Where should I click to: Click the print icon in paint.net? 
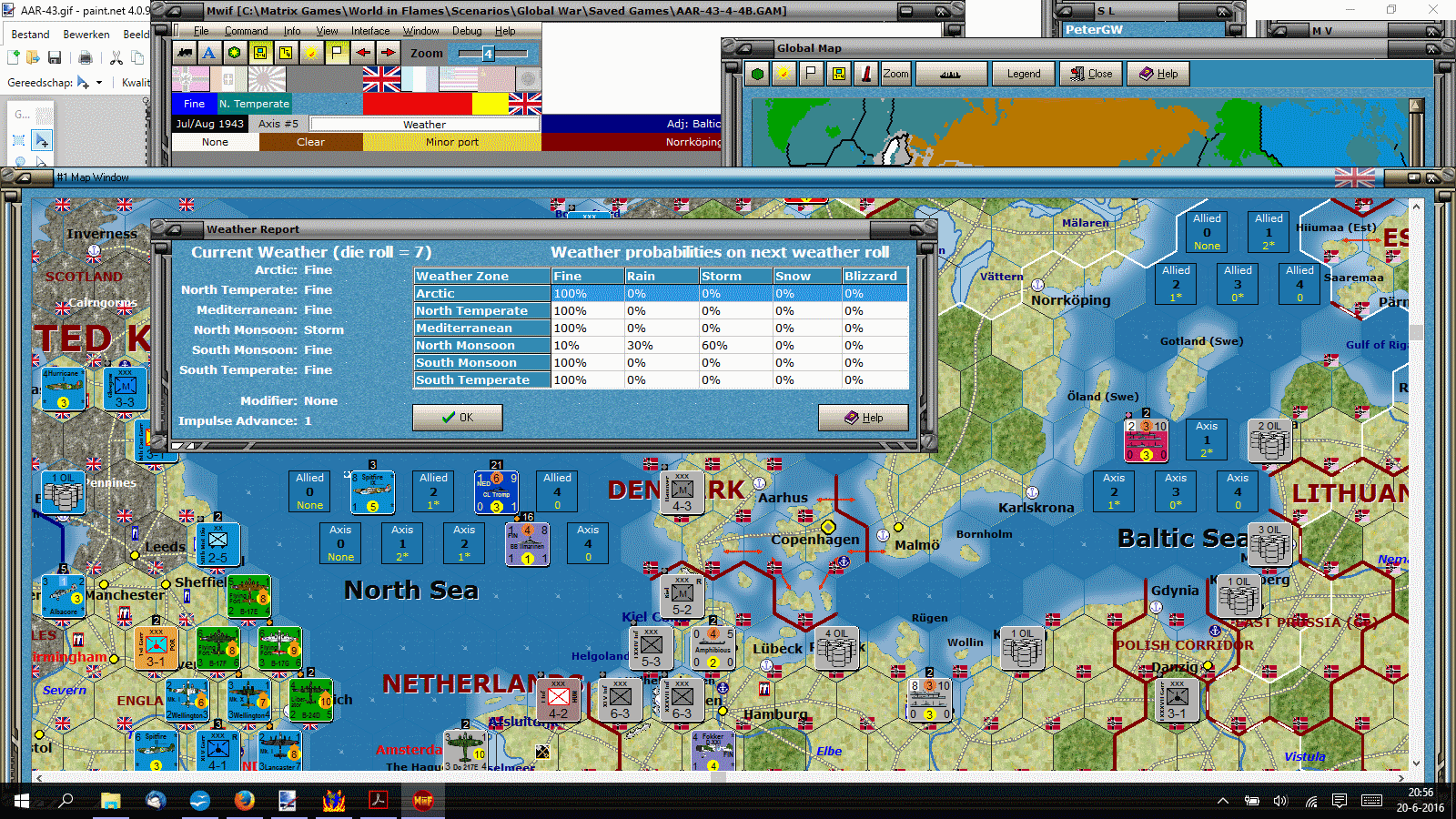(x=86, y=58)
